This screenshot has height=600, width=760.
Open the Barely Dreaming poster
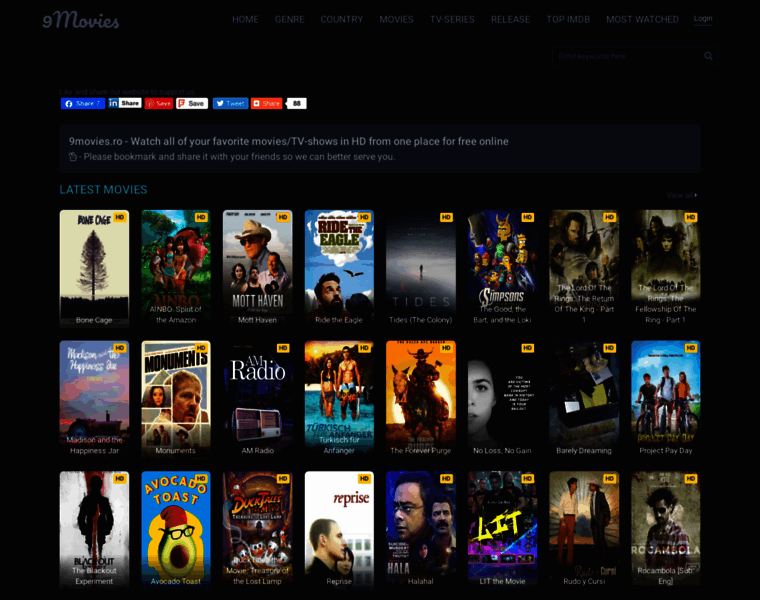click(x=584, y=399)
